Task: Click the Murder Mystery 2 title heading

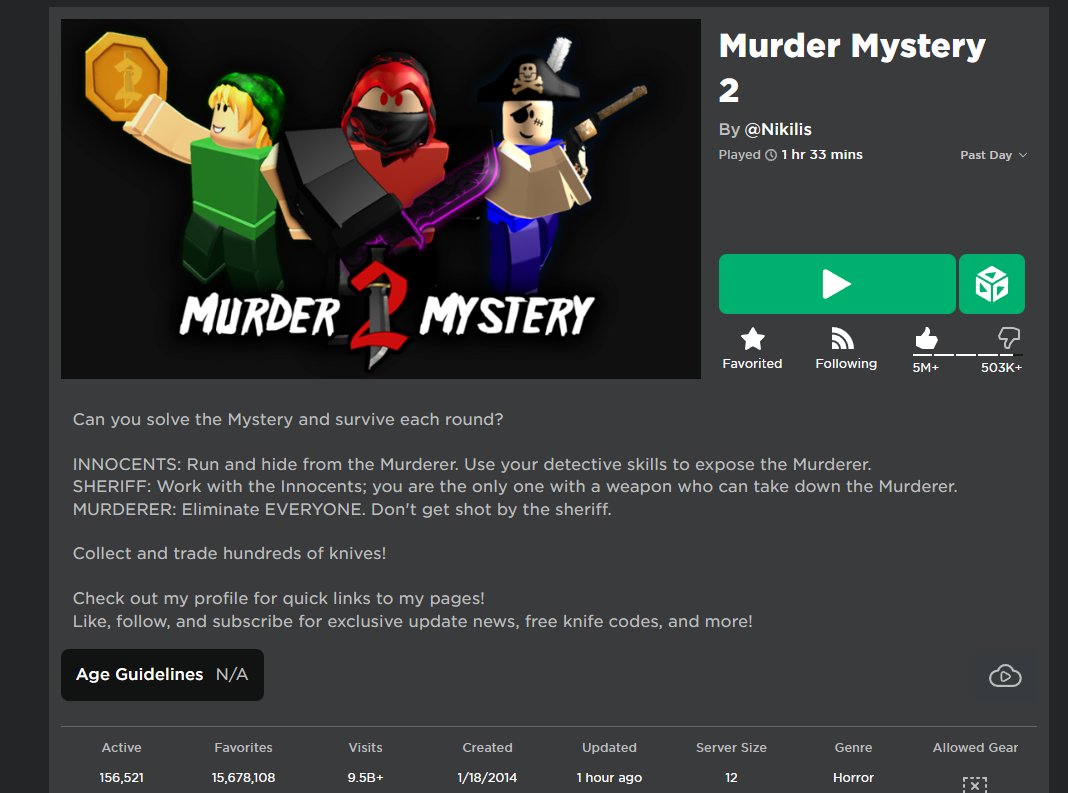Action: click(x=852, y=68)
